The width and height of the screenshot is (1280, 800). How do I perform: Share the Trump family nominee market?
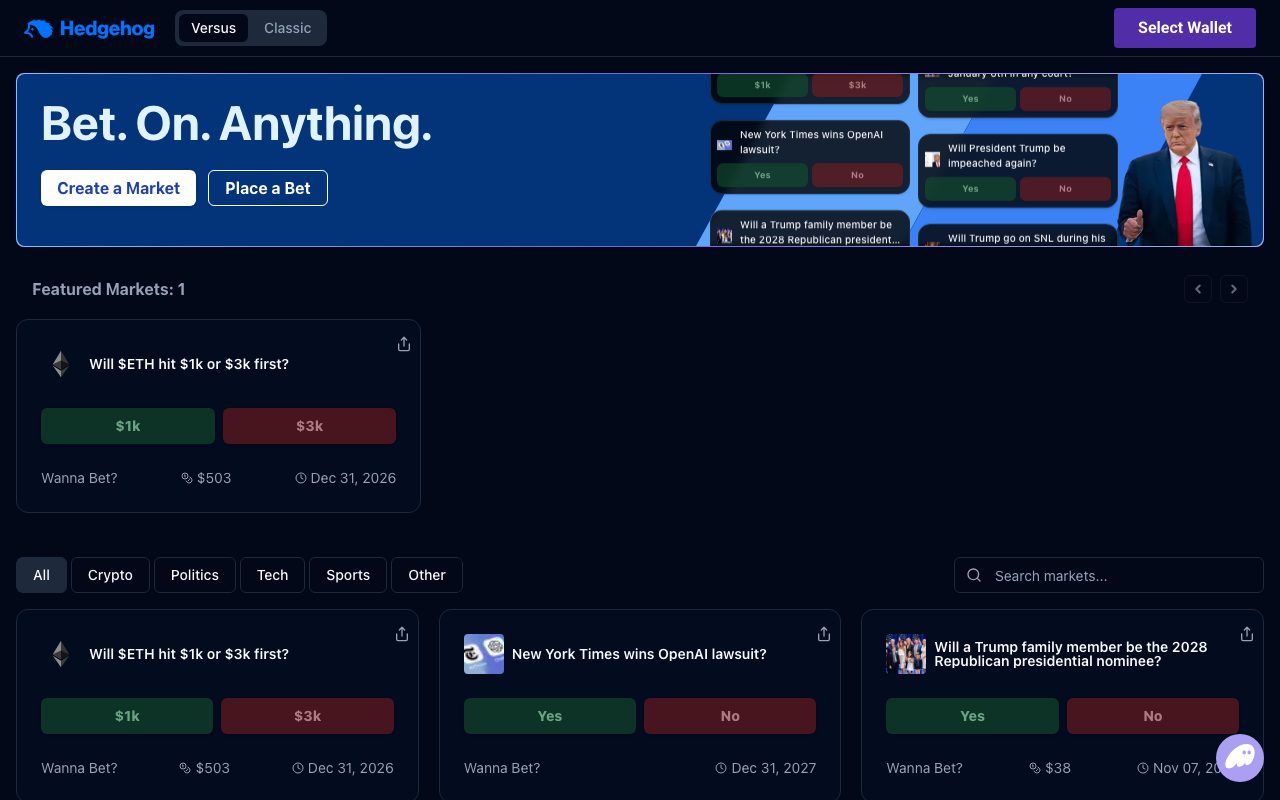point(1247,634)
